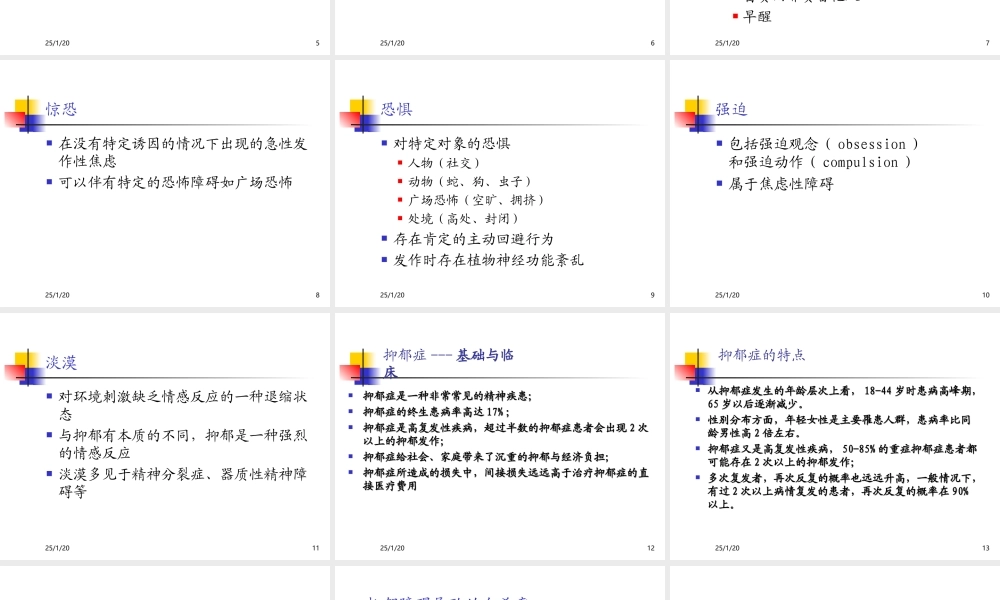Click bullet 对特定对象的恐惧
This screenshot has height=600, width=1000.
452,143
